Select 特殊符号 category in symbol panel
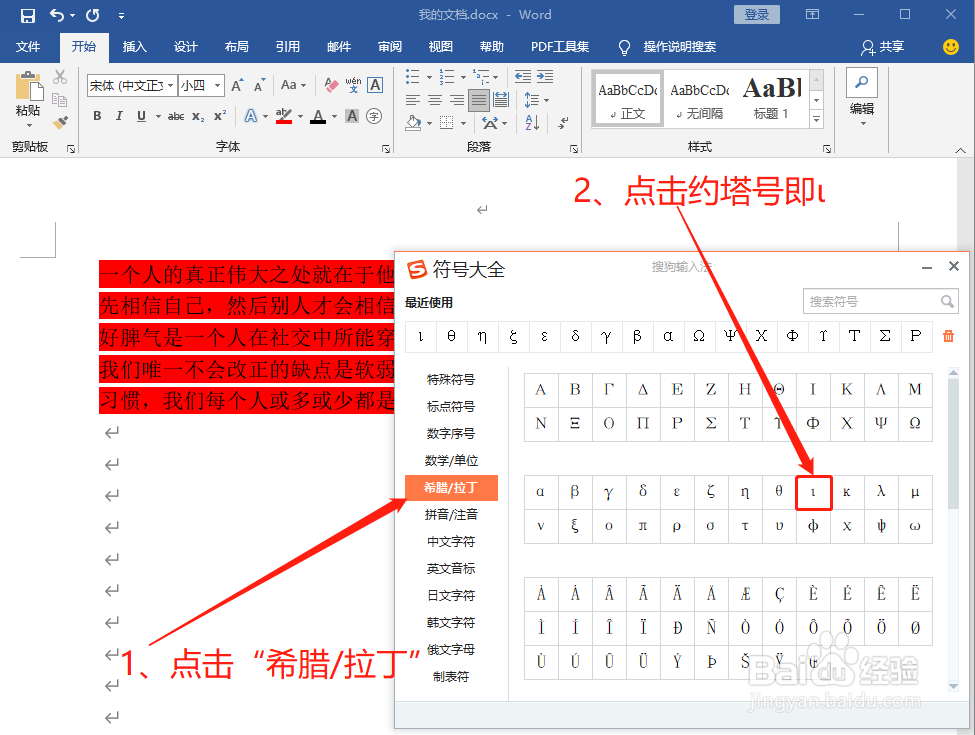This screenshot has height=735, width=975. [451, 379]
